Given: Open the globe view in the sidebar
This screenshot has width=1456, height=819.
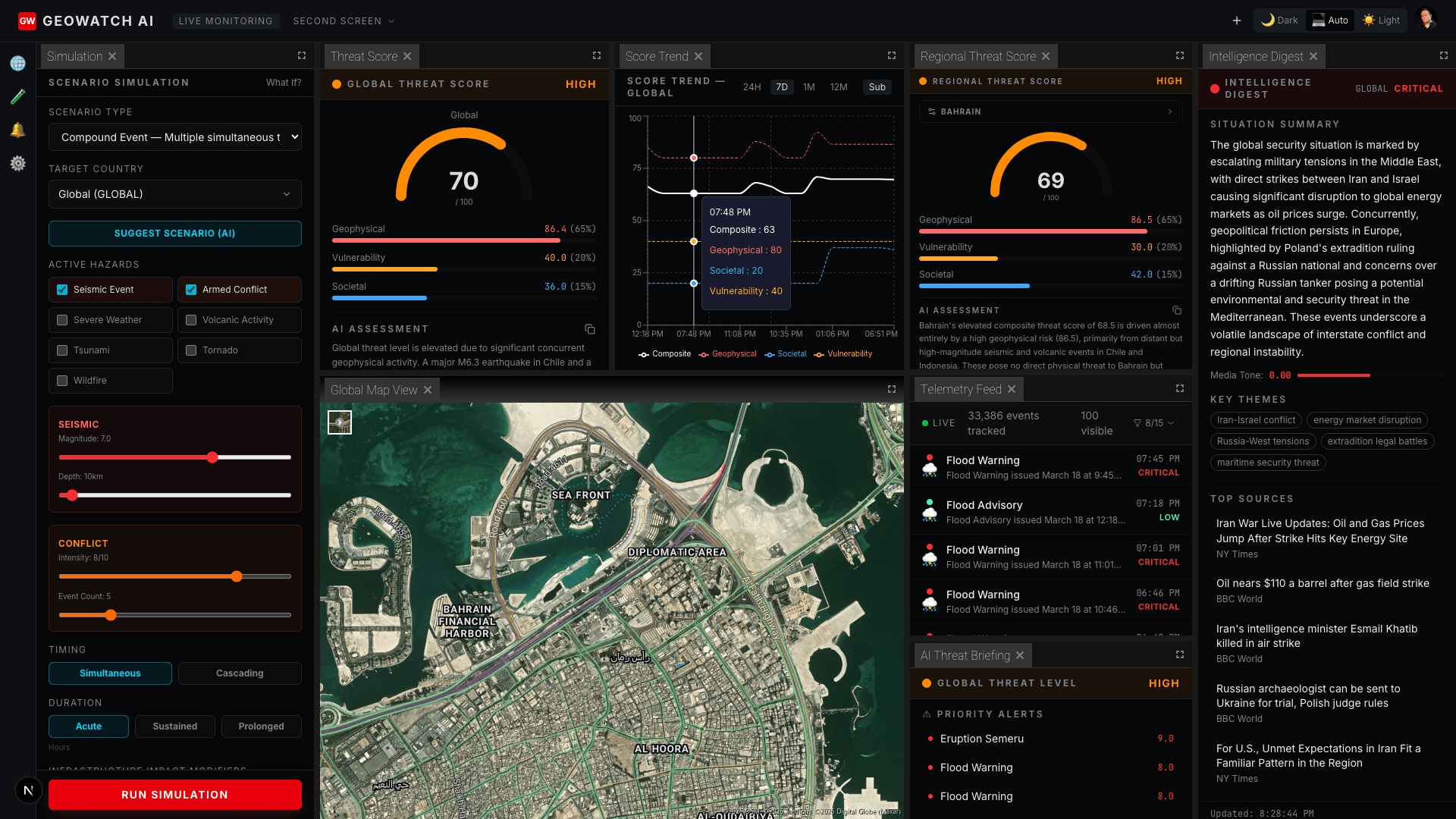Looking at the screenshot, I should [18, 64].
